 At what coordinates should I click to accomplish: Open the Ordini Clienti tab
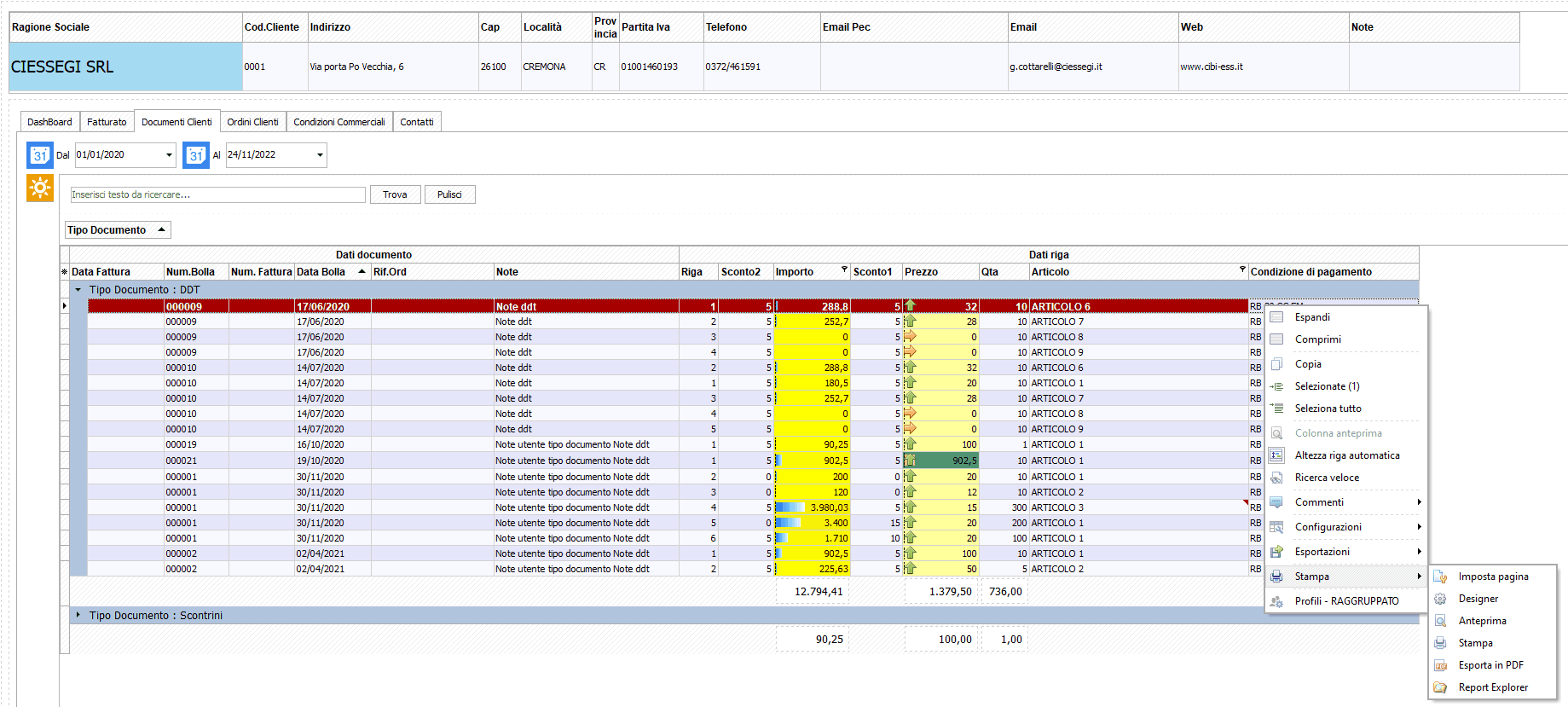252,122
